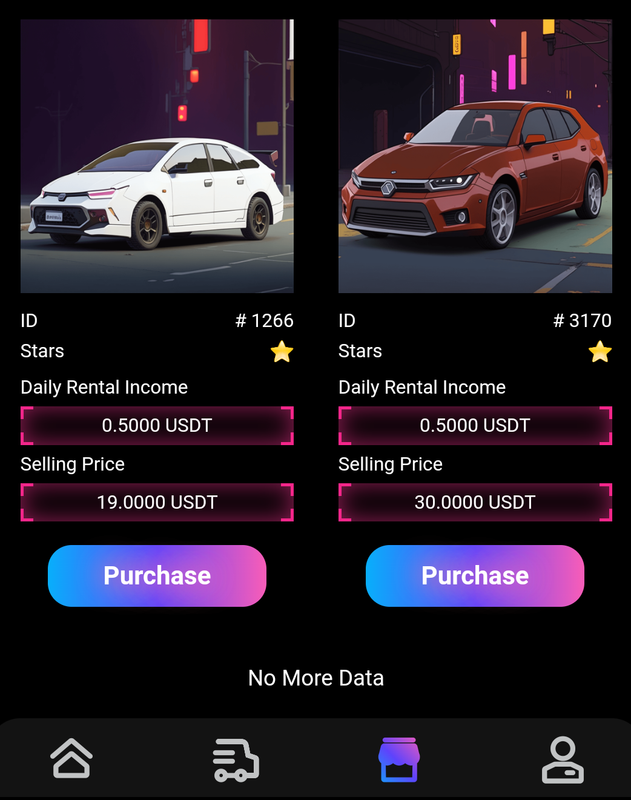Open the Home tab icon
The image size is (631, 800).
tap(71, 758)
